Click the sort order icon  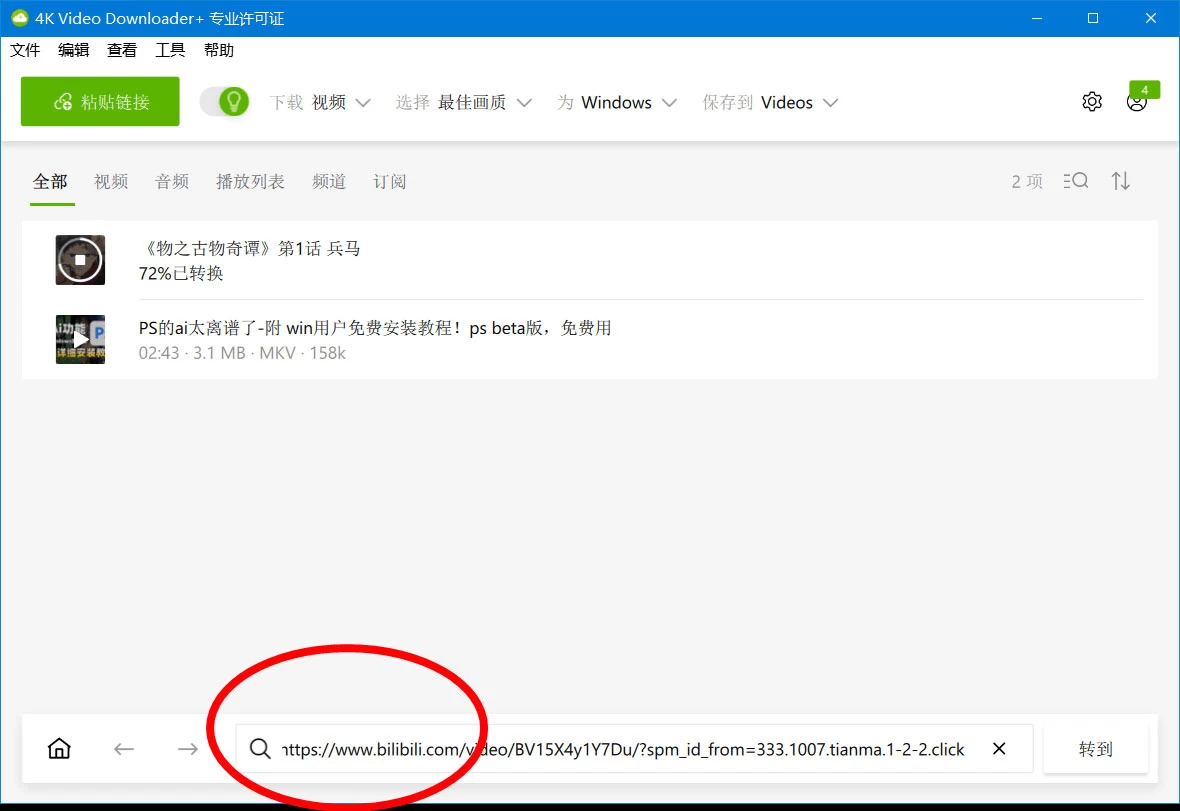click(1121, 181)
